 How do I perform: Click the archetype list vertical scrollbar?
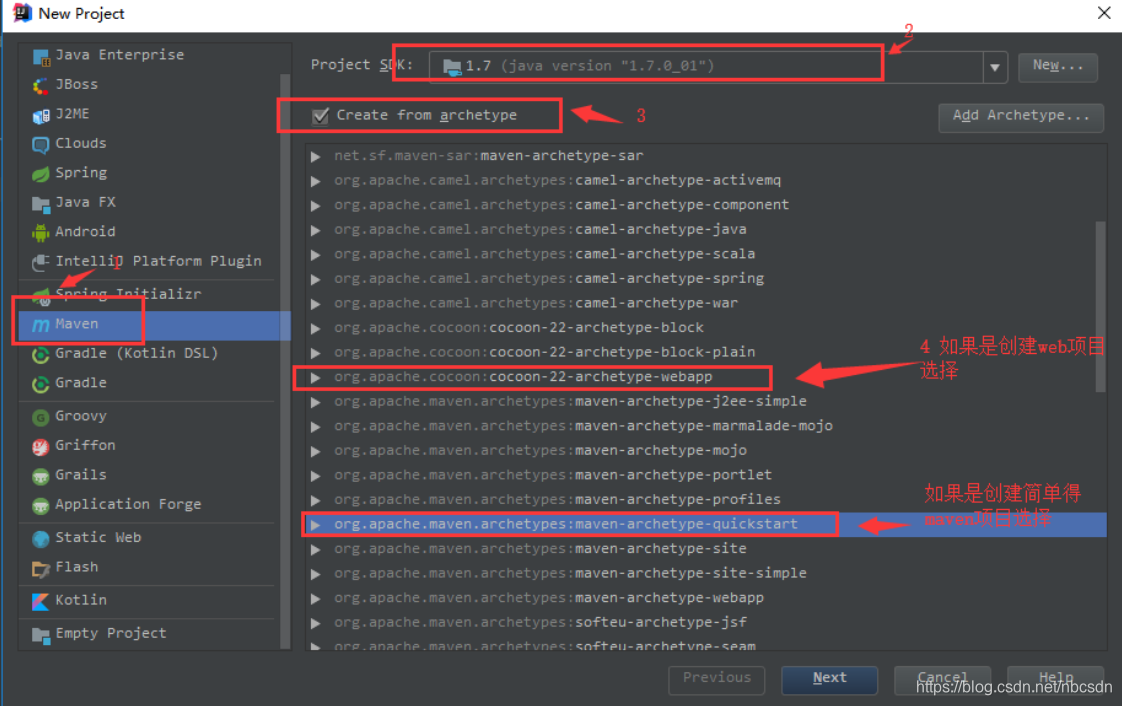click(x=1101, y=306)
